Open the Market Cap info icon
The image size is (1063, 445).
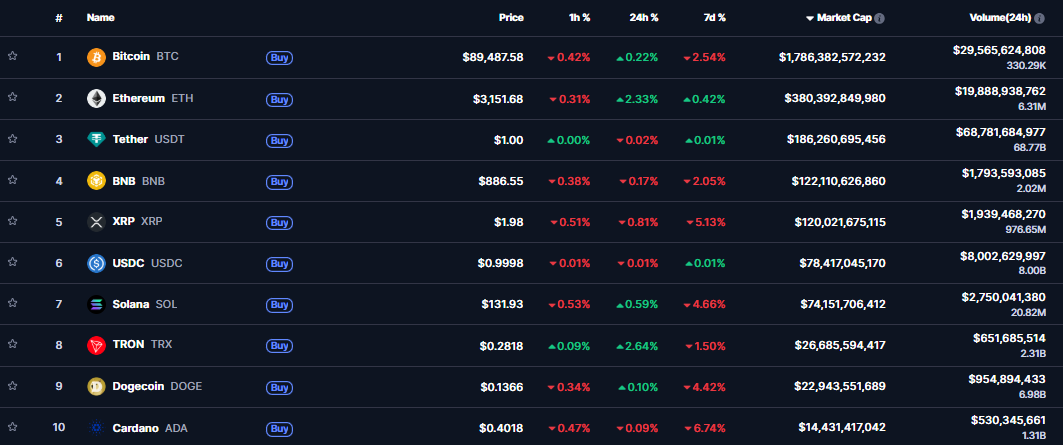coord(880,18)
